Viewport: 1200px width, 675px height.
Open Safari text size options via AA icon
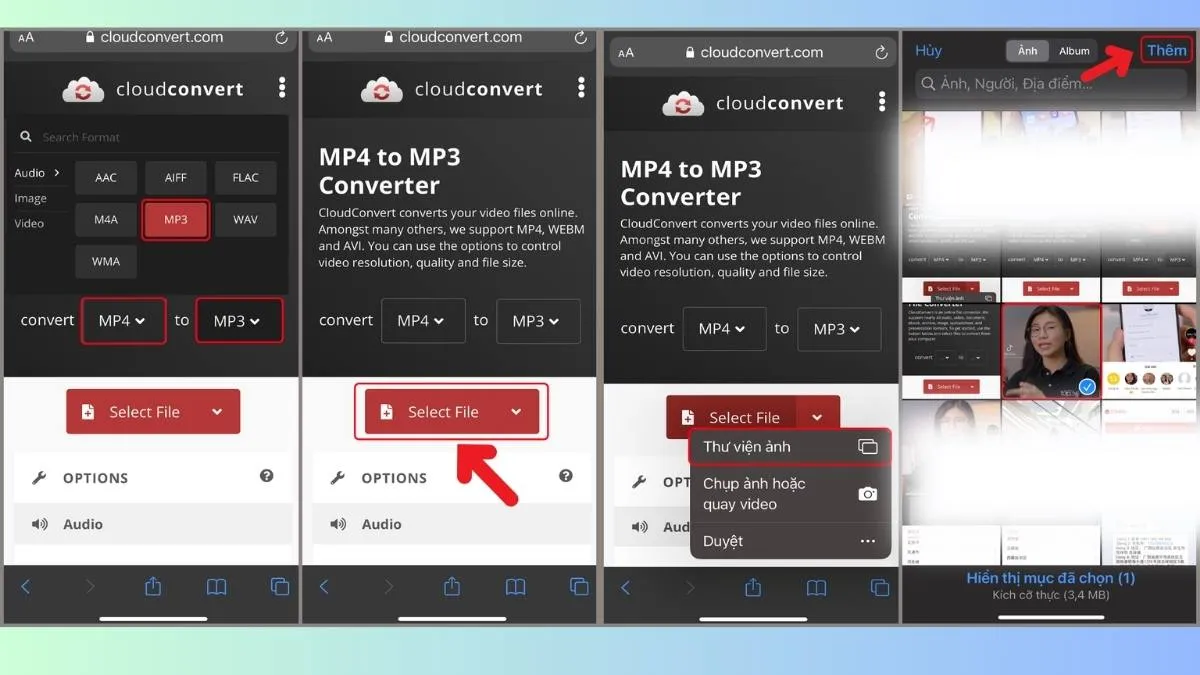pyautogui.click(x=24, y=37)
